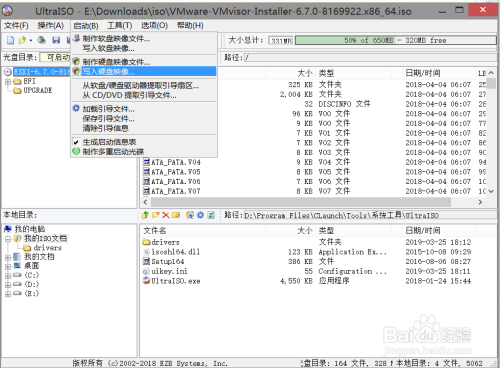Viewport: 500px width, 368px height.
Task: Click ISO list scroll up arrow
Action: [491, 73]
